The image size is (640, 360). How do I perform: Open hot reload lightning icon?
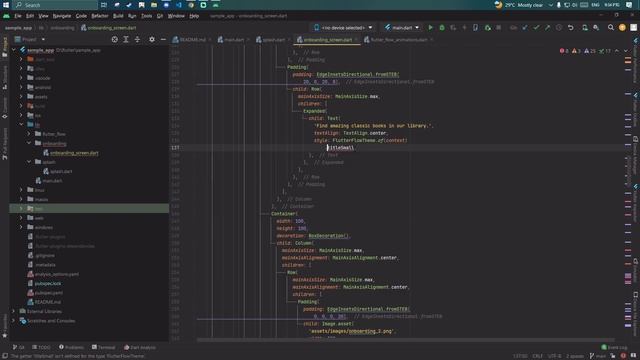(x=464, y=28)
